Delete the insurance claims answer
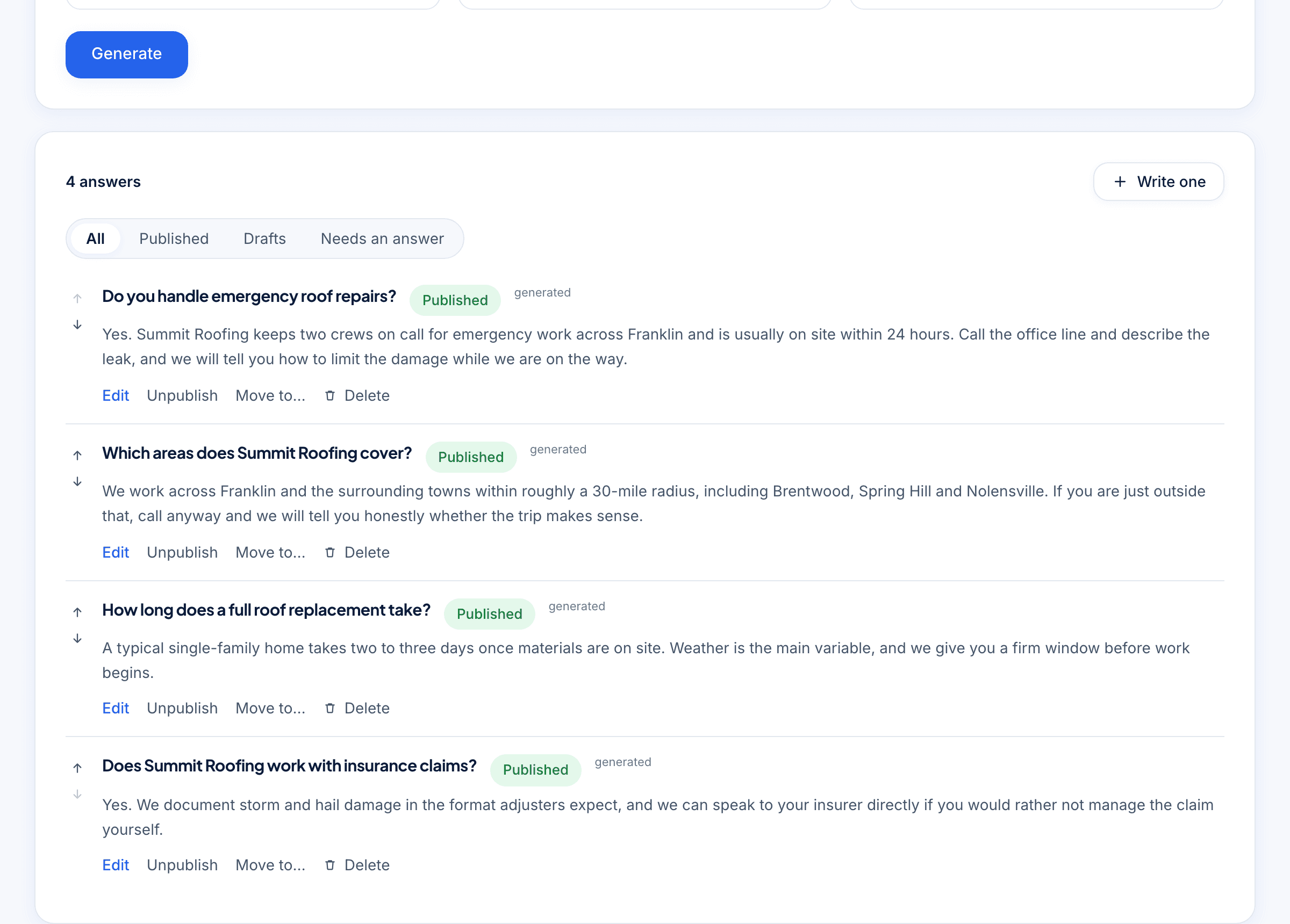 pos(356,865)
